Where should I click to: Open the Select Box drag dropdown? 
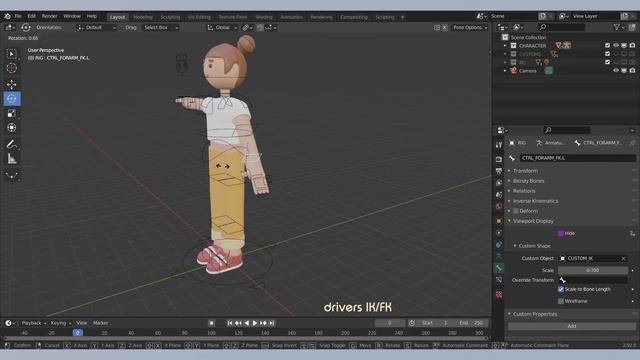point(160,27)
